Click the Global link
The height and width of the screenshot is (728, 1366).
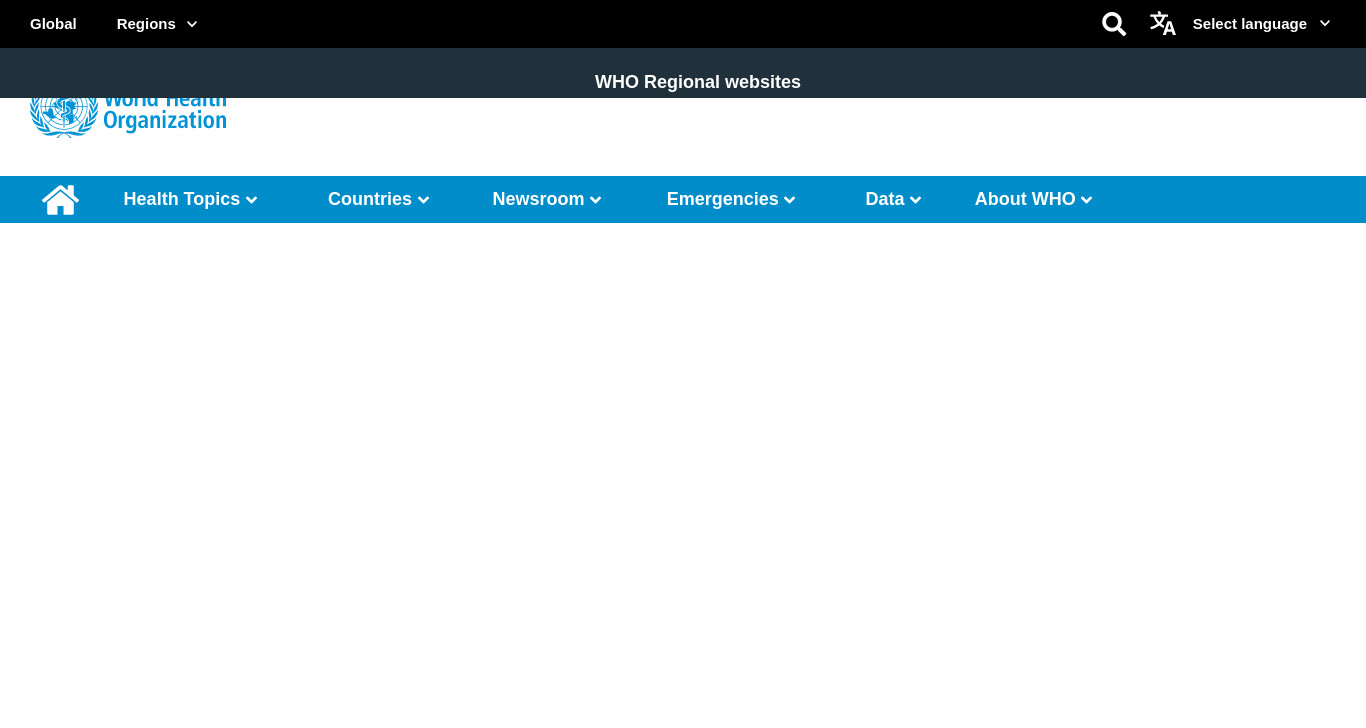pyautogui.click(x=53, y=24)
